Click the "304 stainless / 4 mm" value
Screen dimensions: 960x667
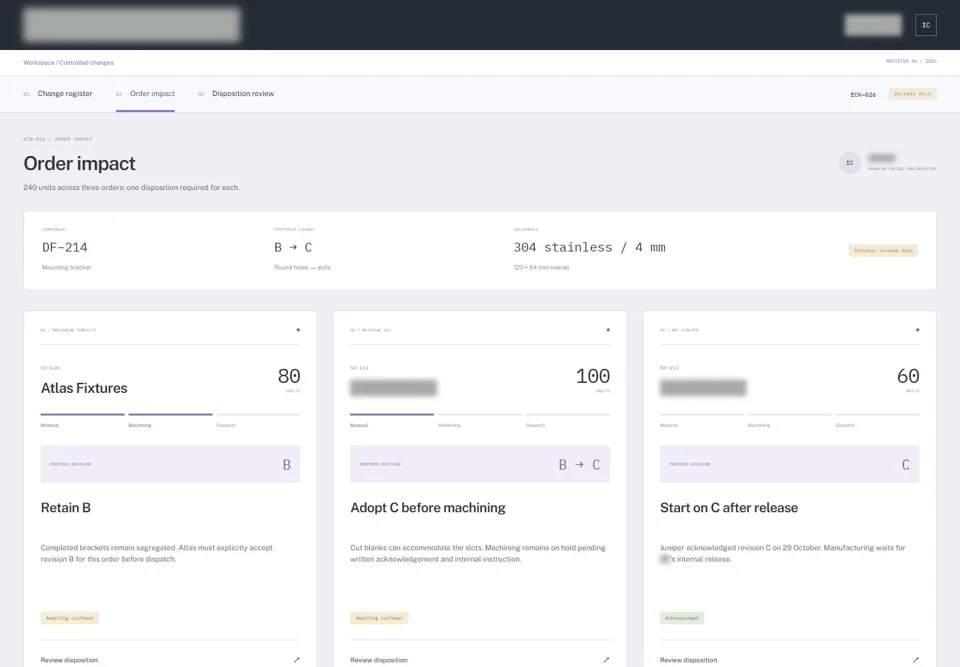tap(589, 247)
